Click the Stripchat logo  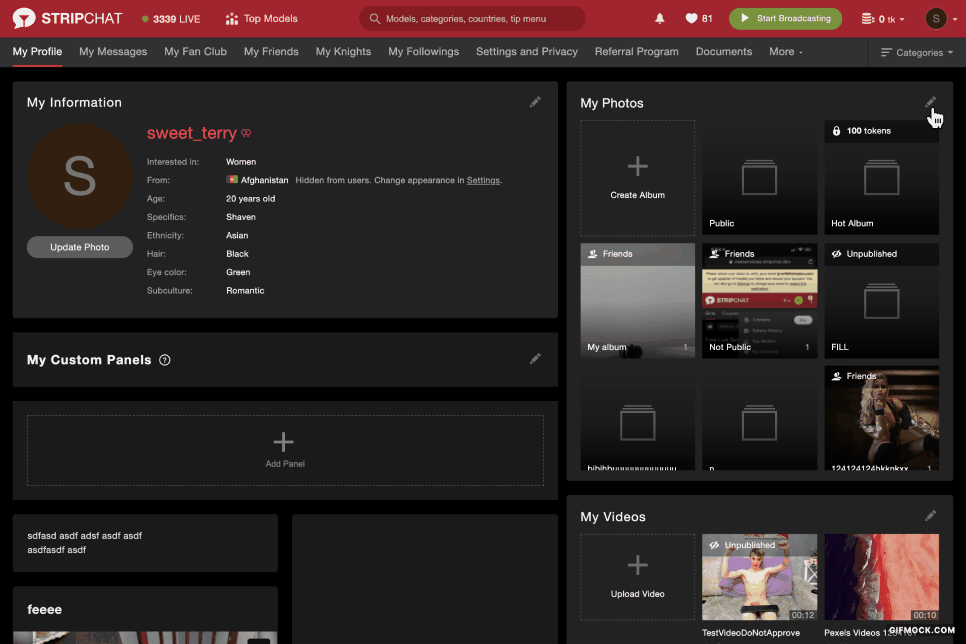pyautogui.click(x=67, y=18)
